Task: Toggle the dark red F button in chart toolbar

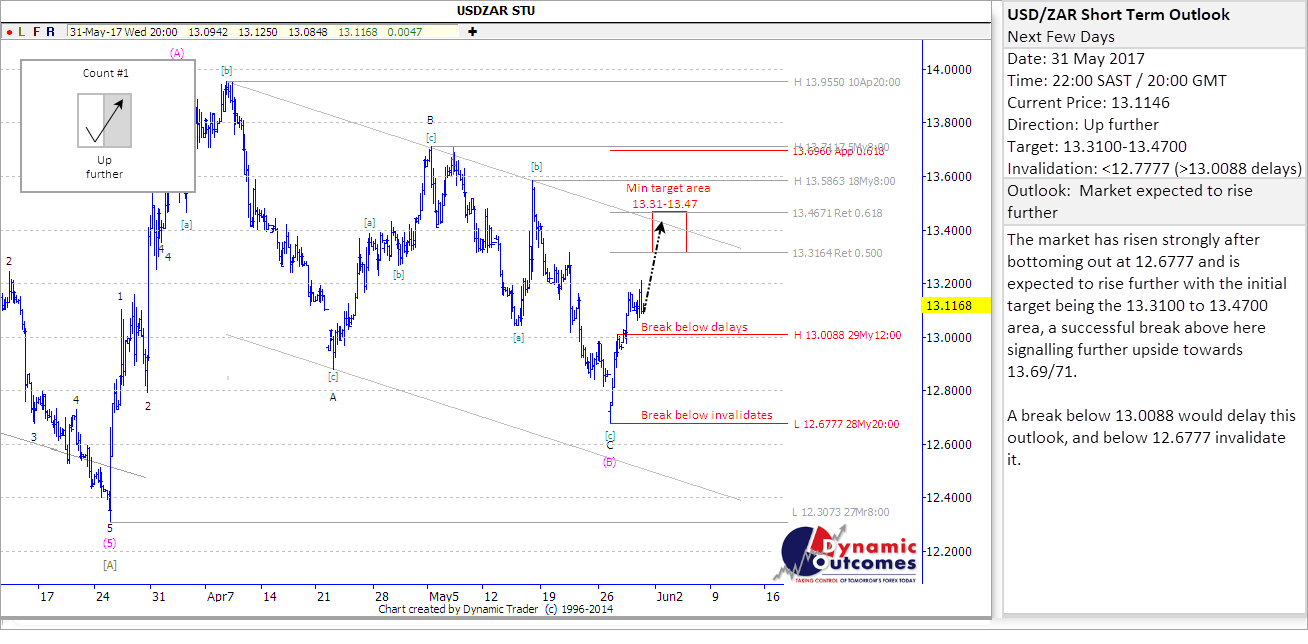Action: 36,31
